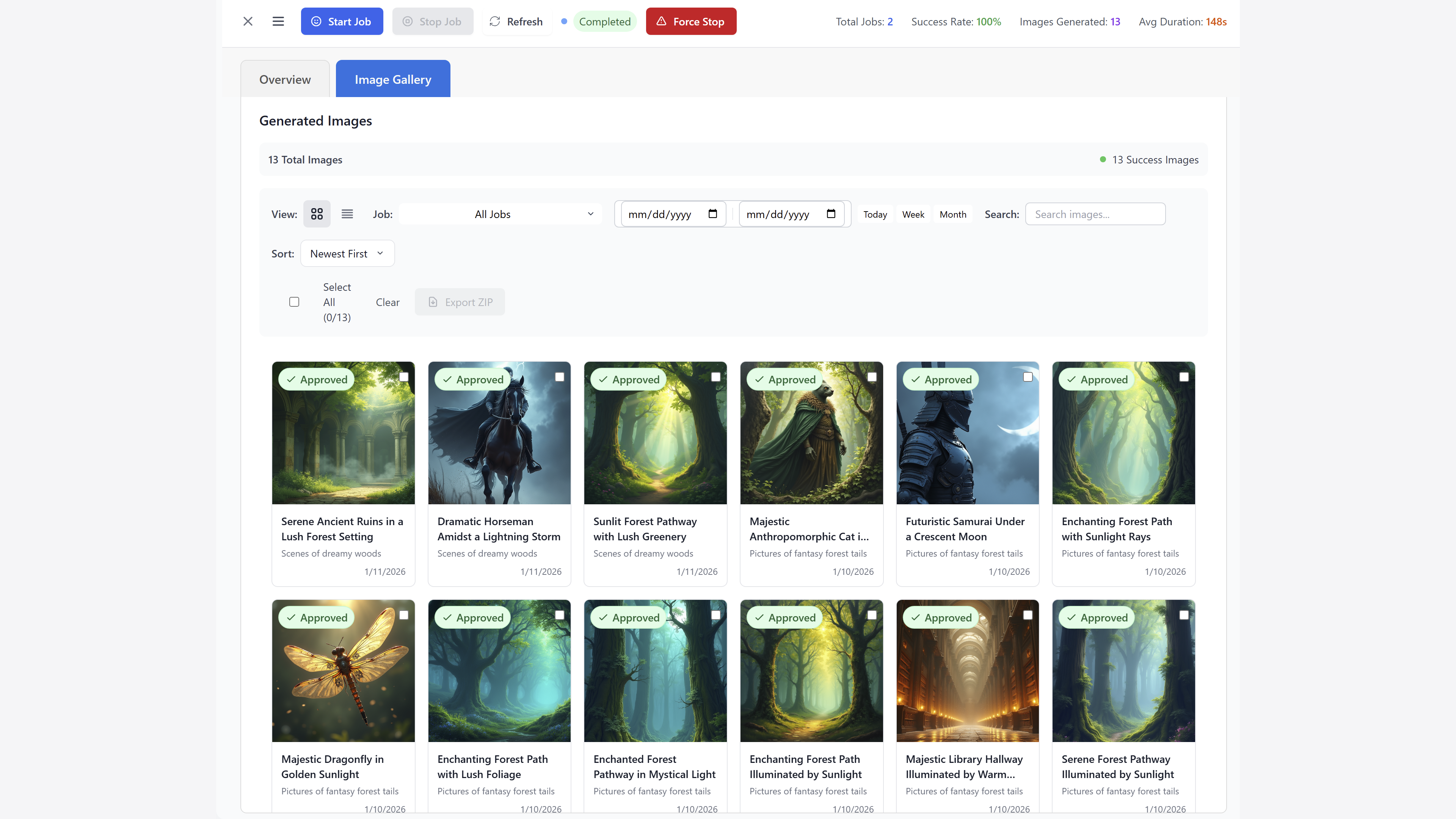Open end date calendar picker icon
The image size is (1456, 819).
tap(830, 214)
